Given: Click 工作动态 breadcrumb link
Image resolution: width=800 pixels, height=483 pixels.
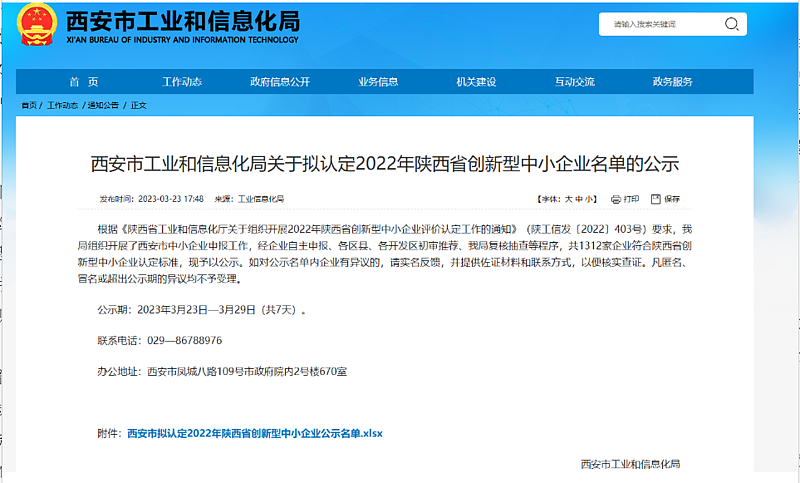Looking at the screenshot, I should point(62,105).
